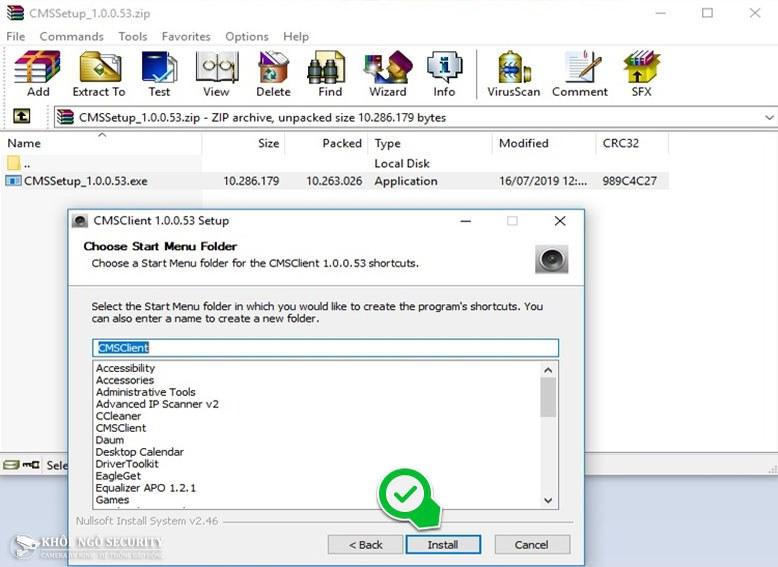This screenshot has height=567, width=778.
Task: Open the Help menu
Action: (296, 36)
